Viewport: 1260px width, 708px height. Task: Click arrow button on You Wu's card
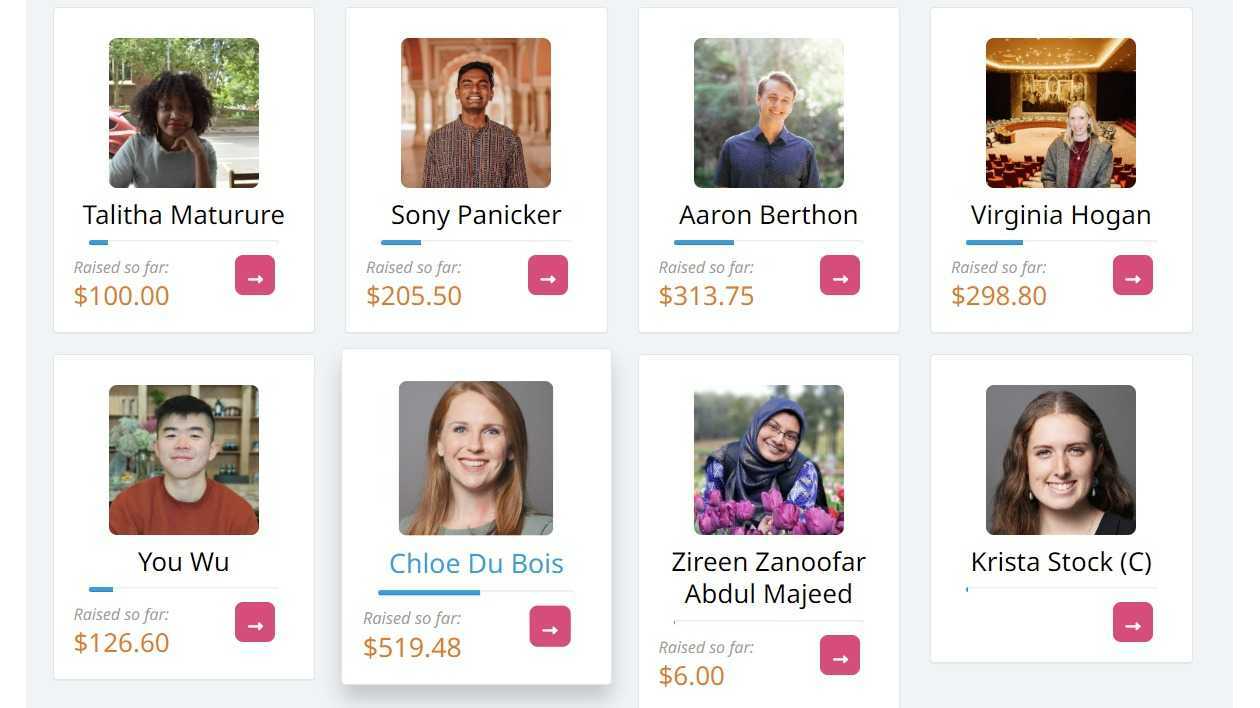click(255, 623)
